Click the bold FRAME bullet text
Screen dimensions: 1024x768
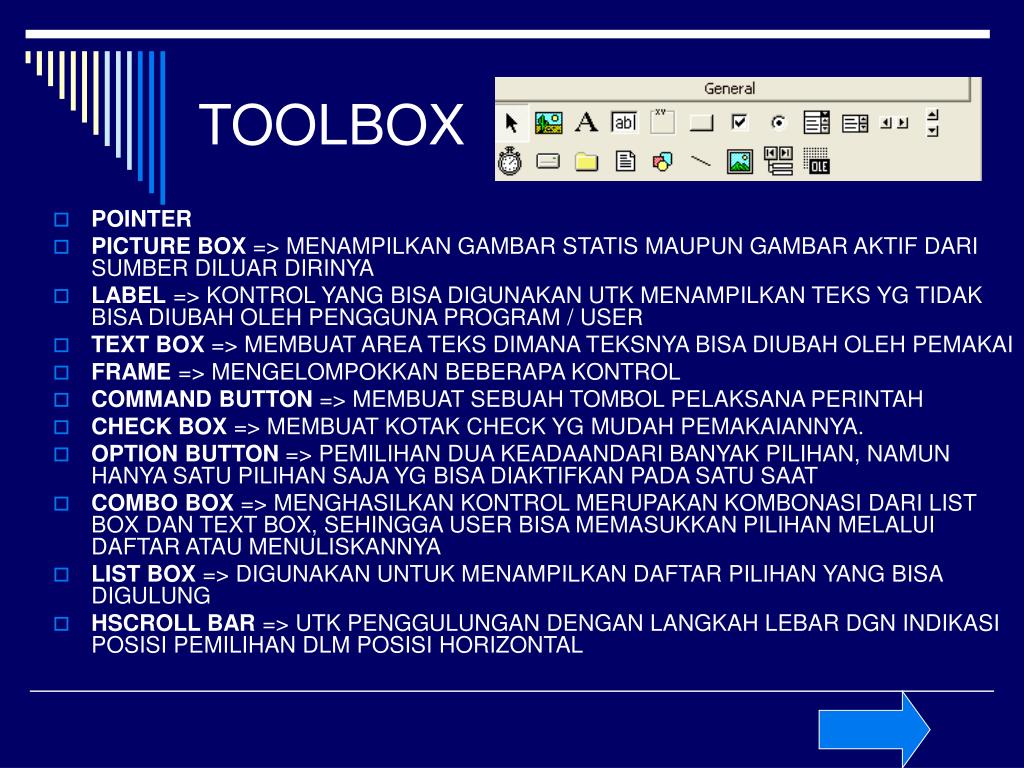[131, 372]
